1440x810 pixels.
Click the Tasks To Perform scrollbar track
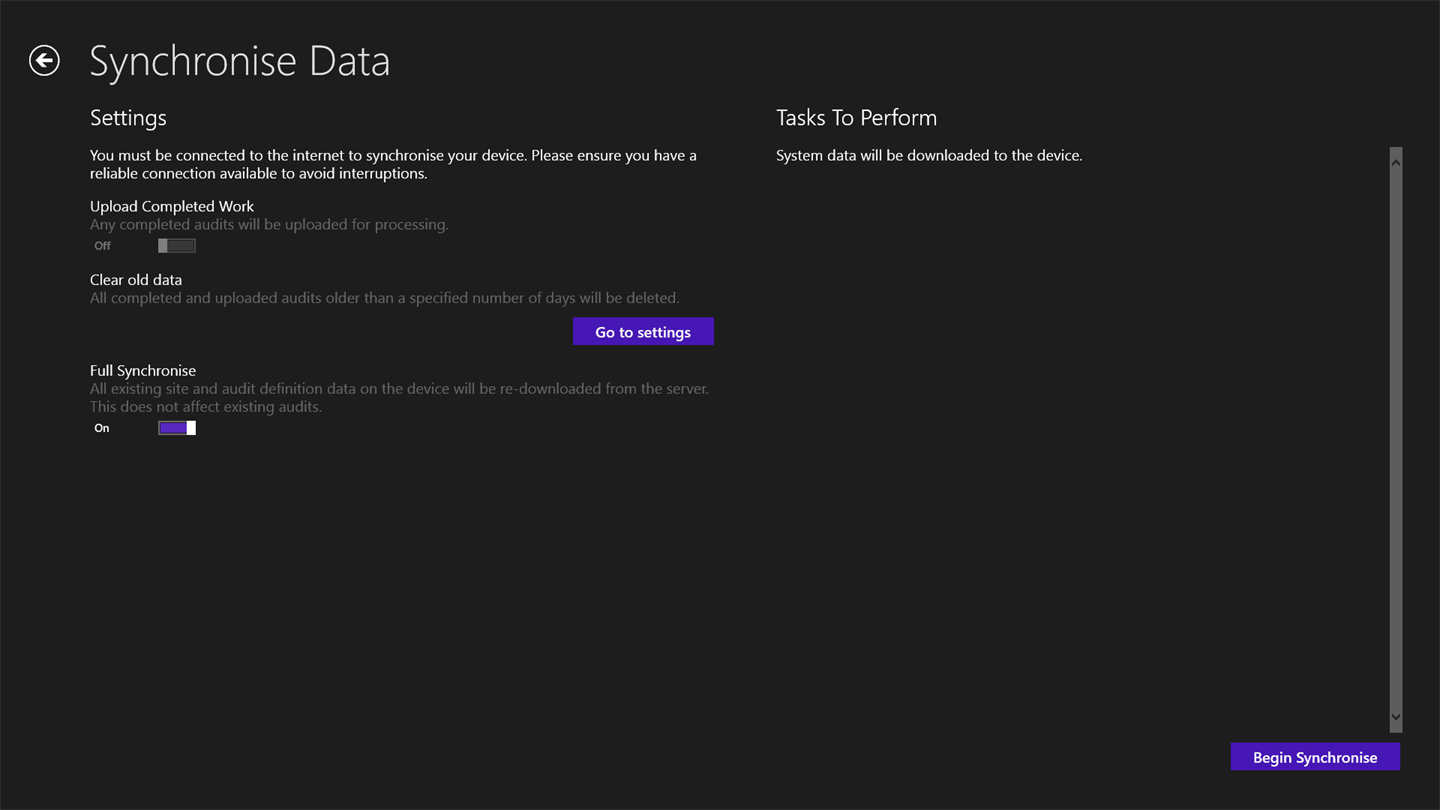click(x=1396, y=440)
